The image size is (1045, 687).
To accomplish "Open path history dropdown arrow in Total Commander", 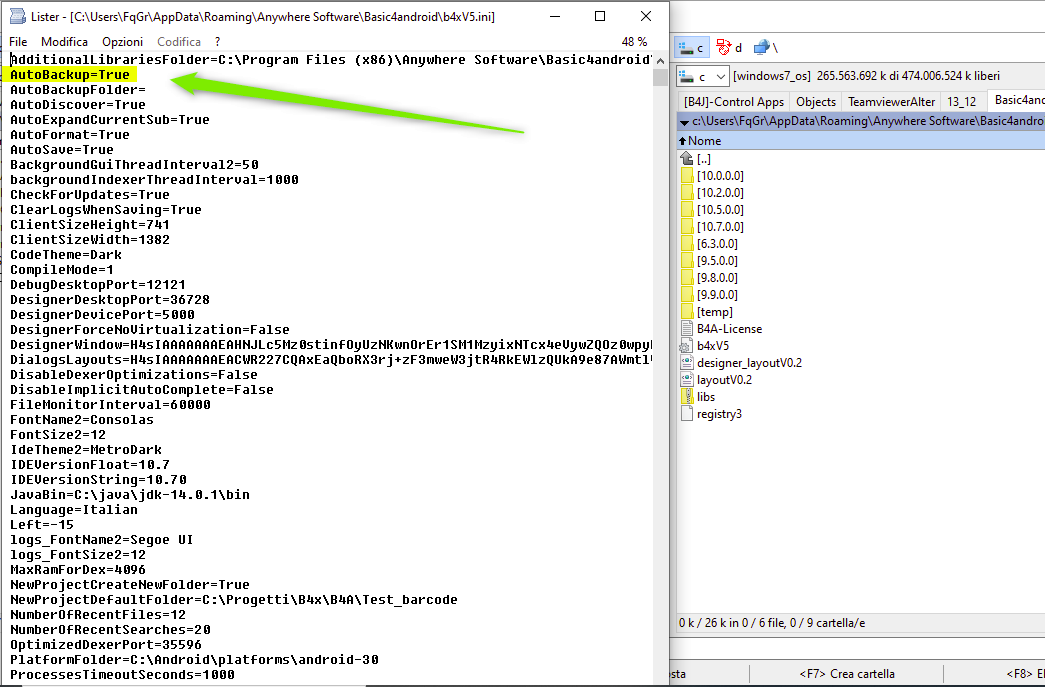I will [684, 121].
